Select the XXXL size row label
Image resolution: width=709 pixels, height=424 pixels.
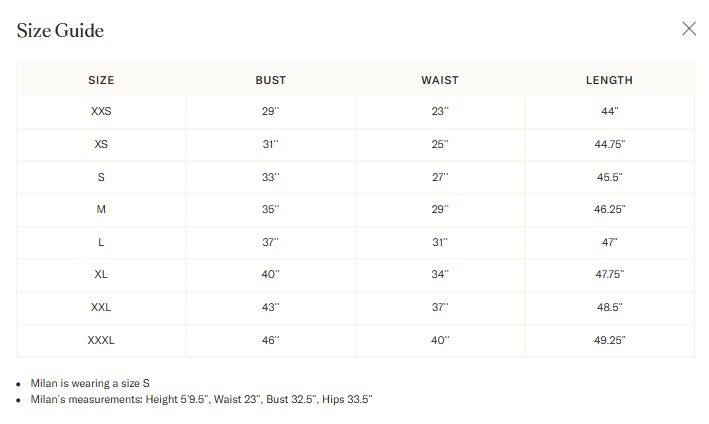101,340
